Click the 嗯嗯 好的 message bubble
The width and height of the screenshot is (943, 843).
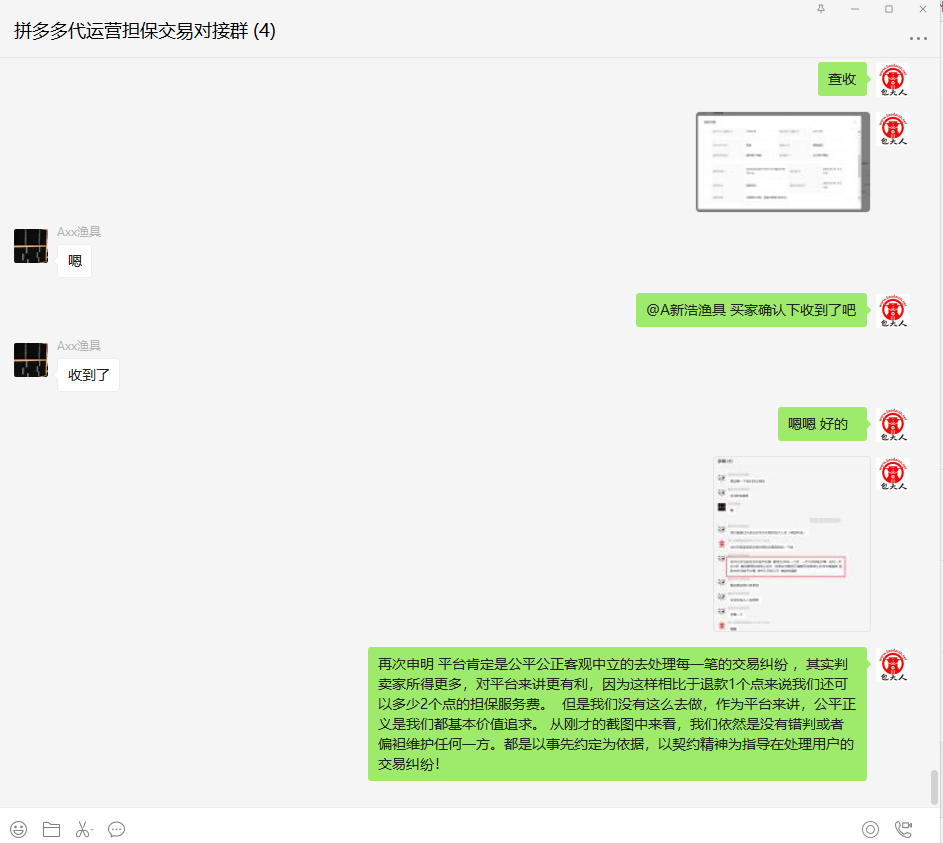pos(817,424)
